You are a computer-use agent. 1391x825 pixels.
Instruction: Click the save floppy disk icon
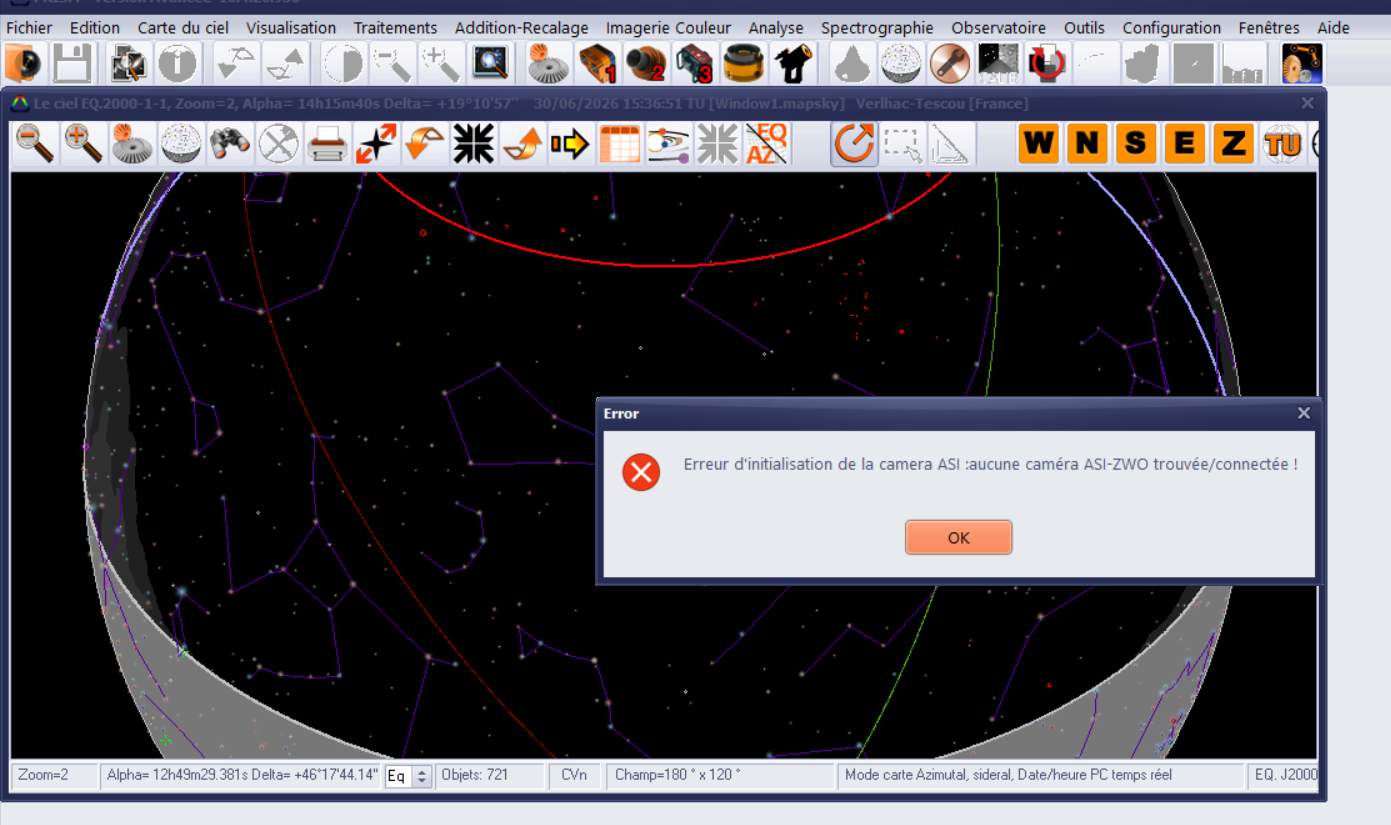click(72, 64)
